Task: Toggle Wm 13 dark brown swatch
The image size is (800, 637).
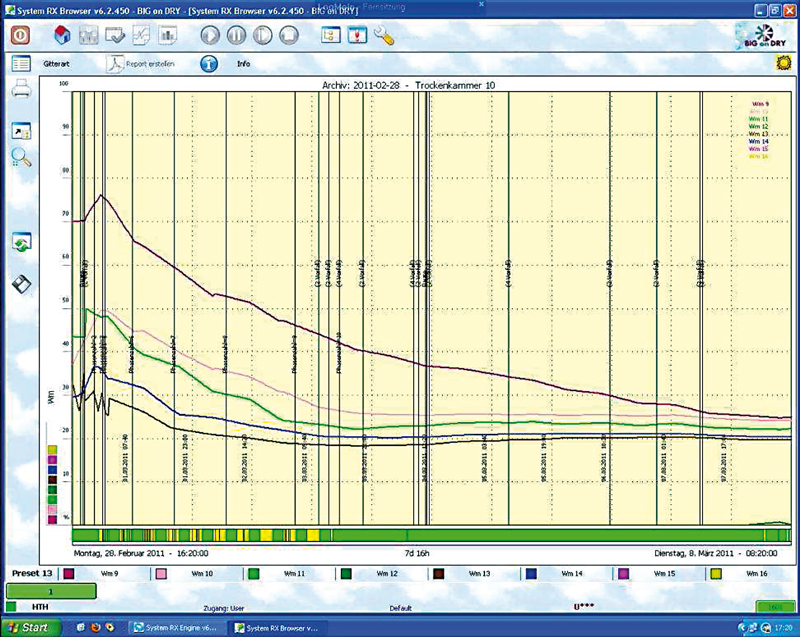Action: coord(438,574)
